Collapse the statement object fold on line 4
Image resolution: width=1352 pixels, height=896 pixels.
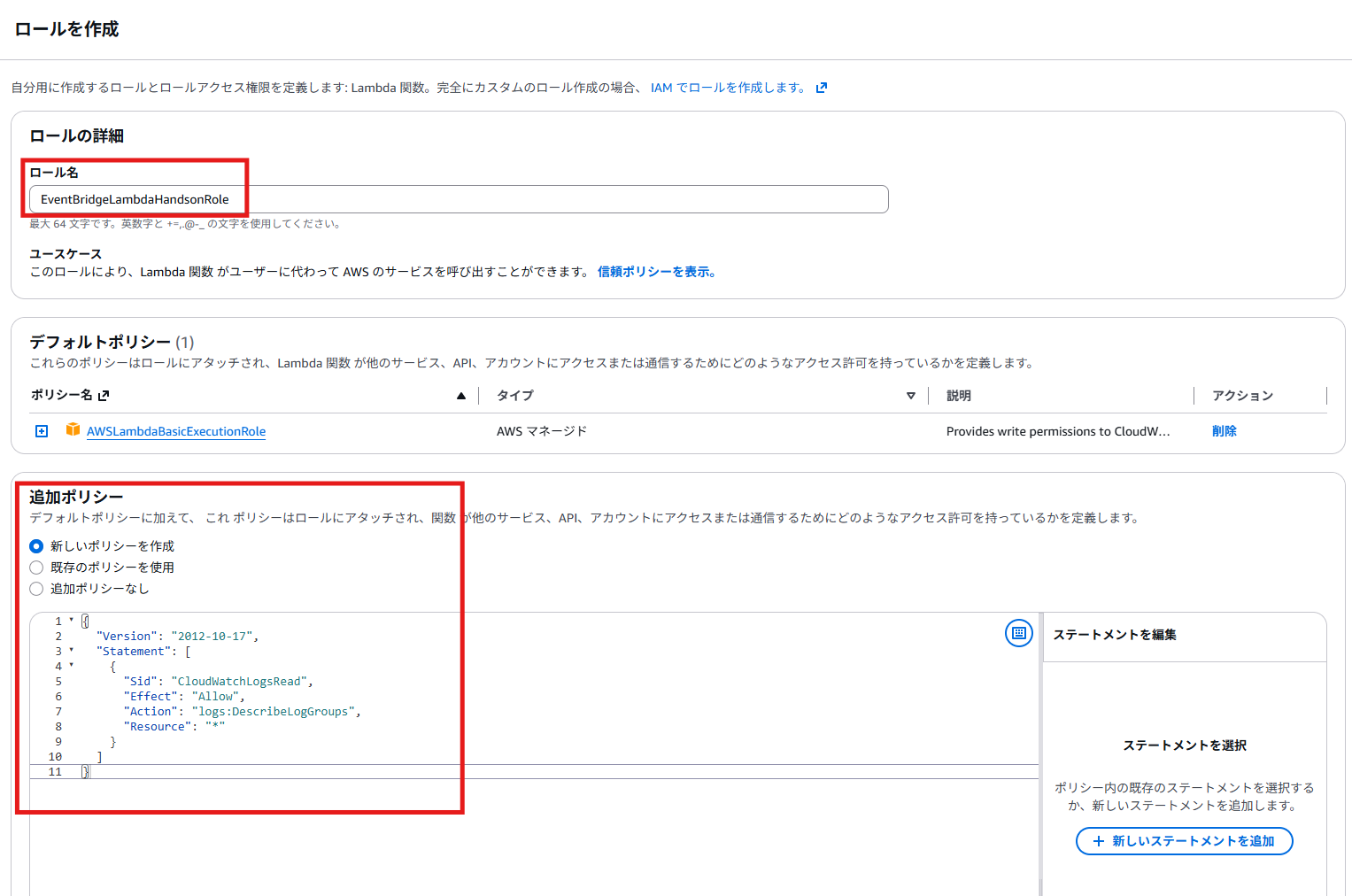point(72,666)
